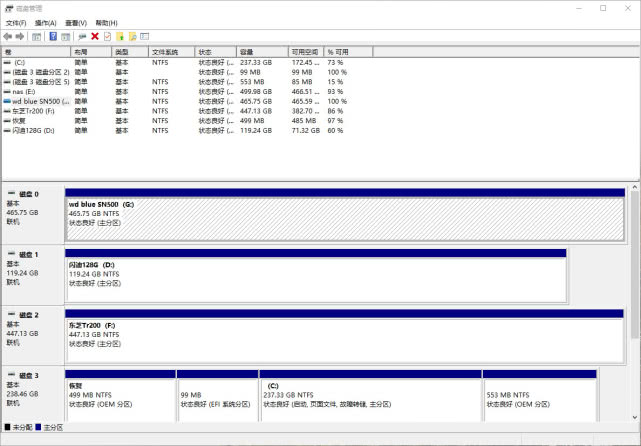Click the drive icon of the nas (E:) row
Viewport: 641px width, 446px height.
point(7,92)
